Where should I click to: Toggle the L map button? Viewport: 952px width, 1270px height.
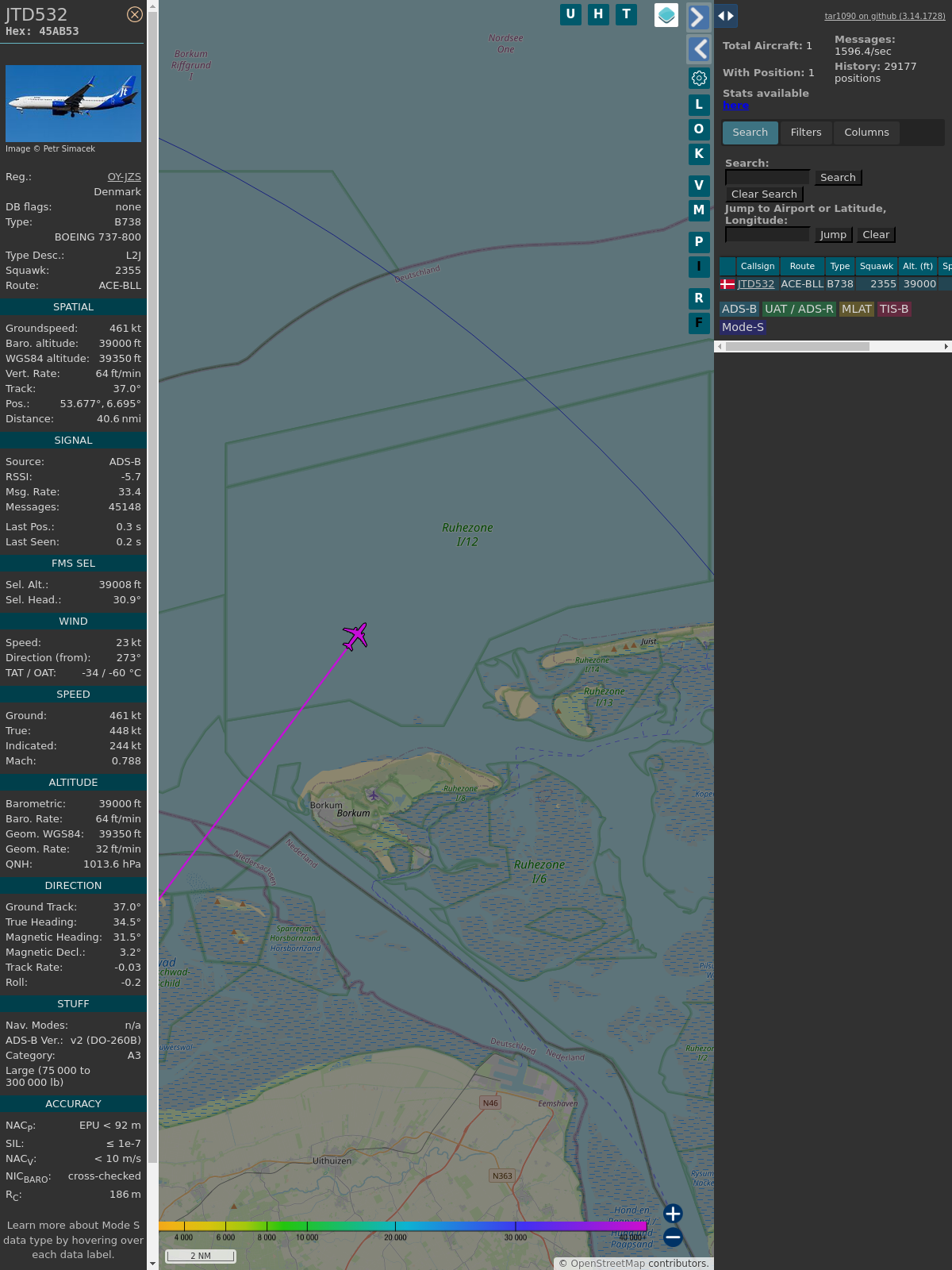(699, 105)
